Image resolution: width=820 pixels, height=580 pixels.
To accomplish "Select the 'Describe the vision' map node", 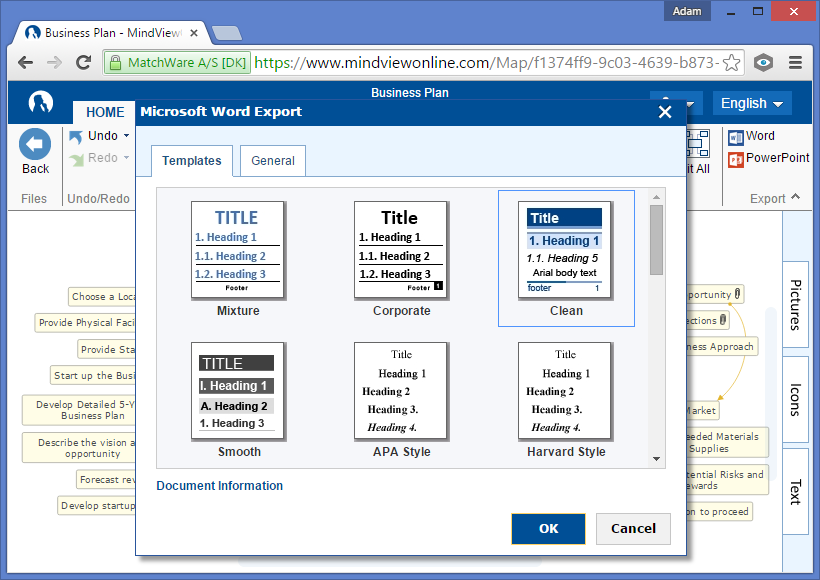I will [x=79, y=448].
